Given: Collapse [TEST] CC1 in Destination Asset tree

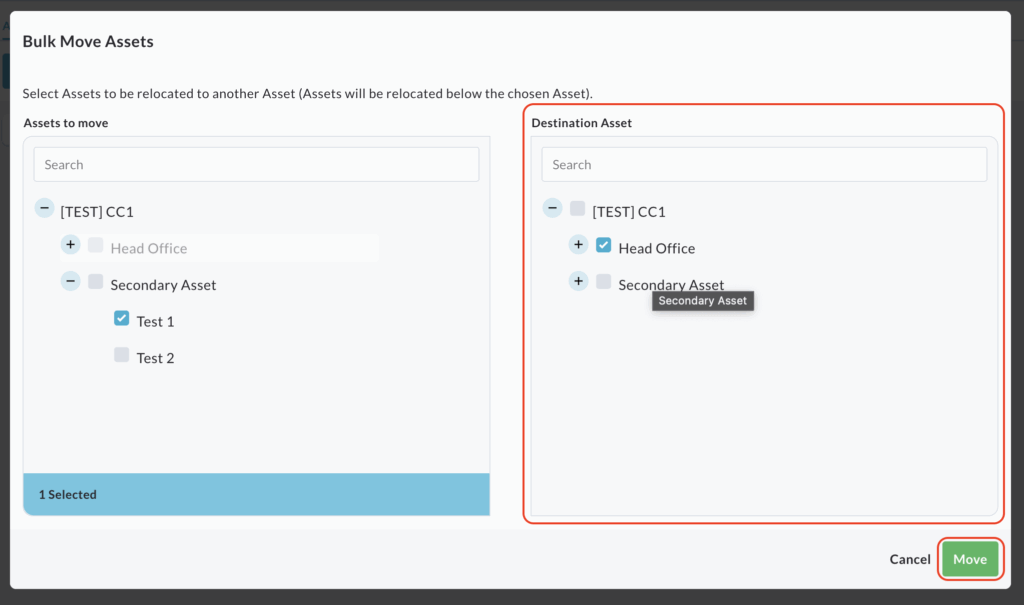Looking at the screenshot, I should coord(552,208).
